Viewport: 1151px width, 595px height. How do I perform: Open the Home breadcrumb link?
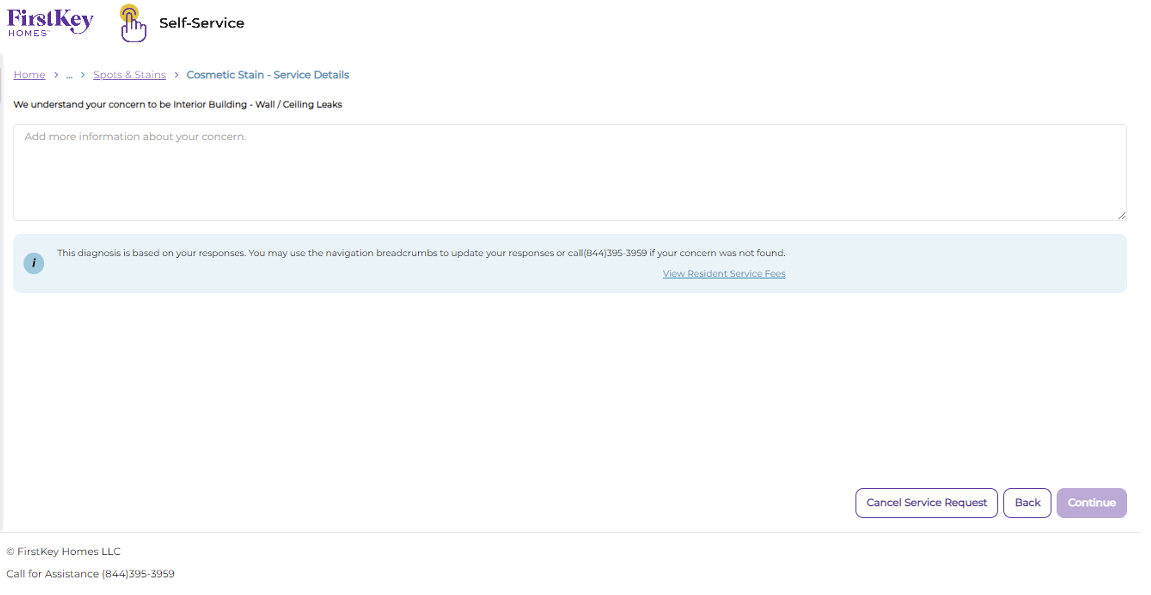29,75
